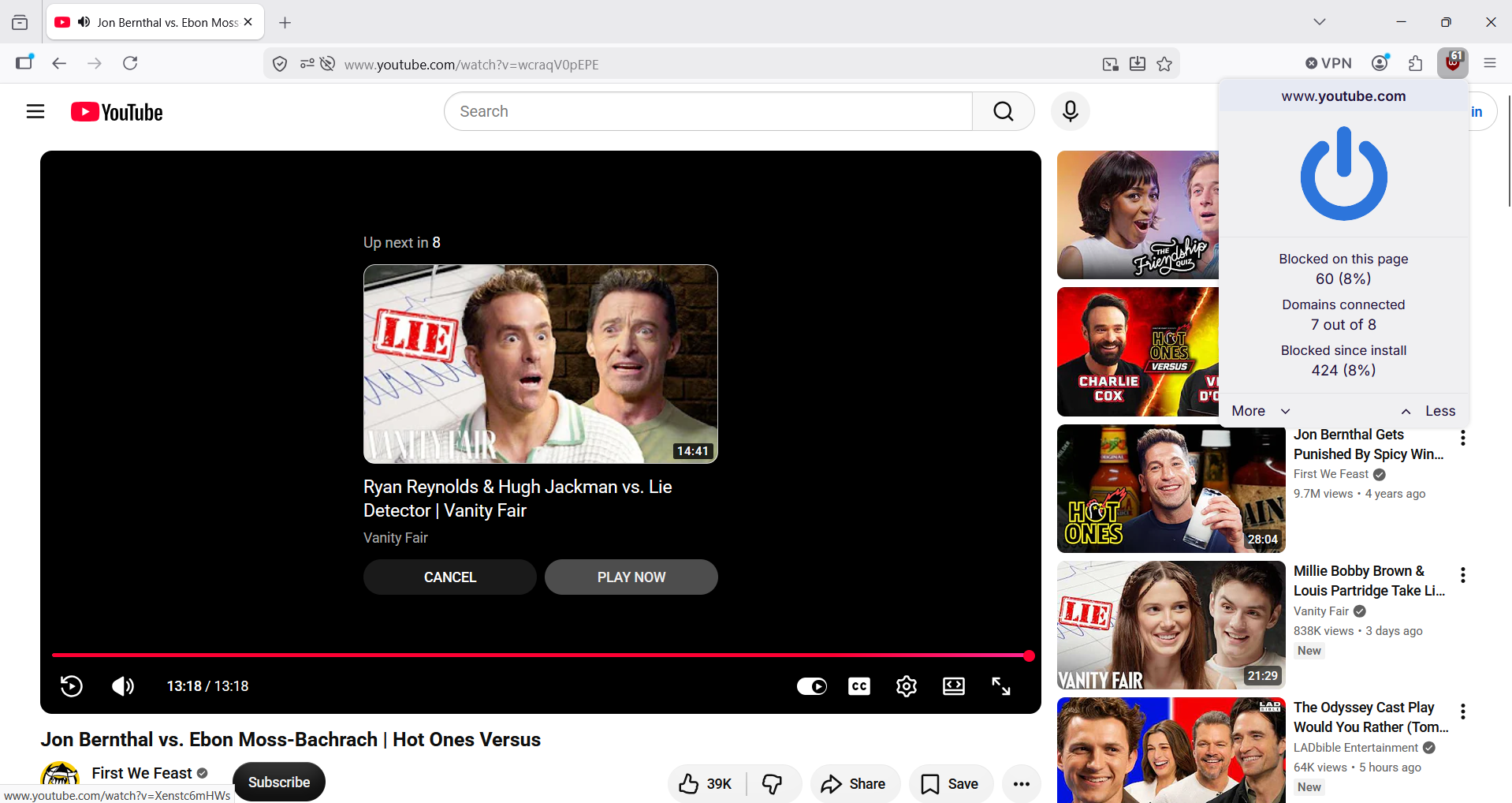The height and width of the screenshot is (803, 1512).
Task: Bookmark this page with the star
Action: pos(1164,64)
